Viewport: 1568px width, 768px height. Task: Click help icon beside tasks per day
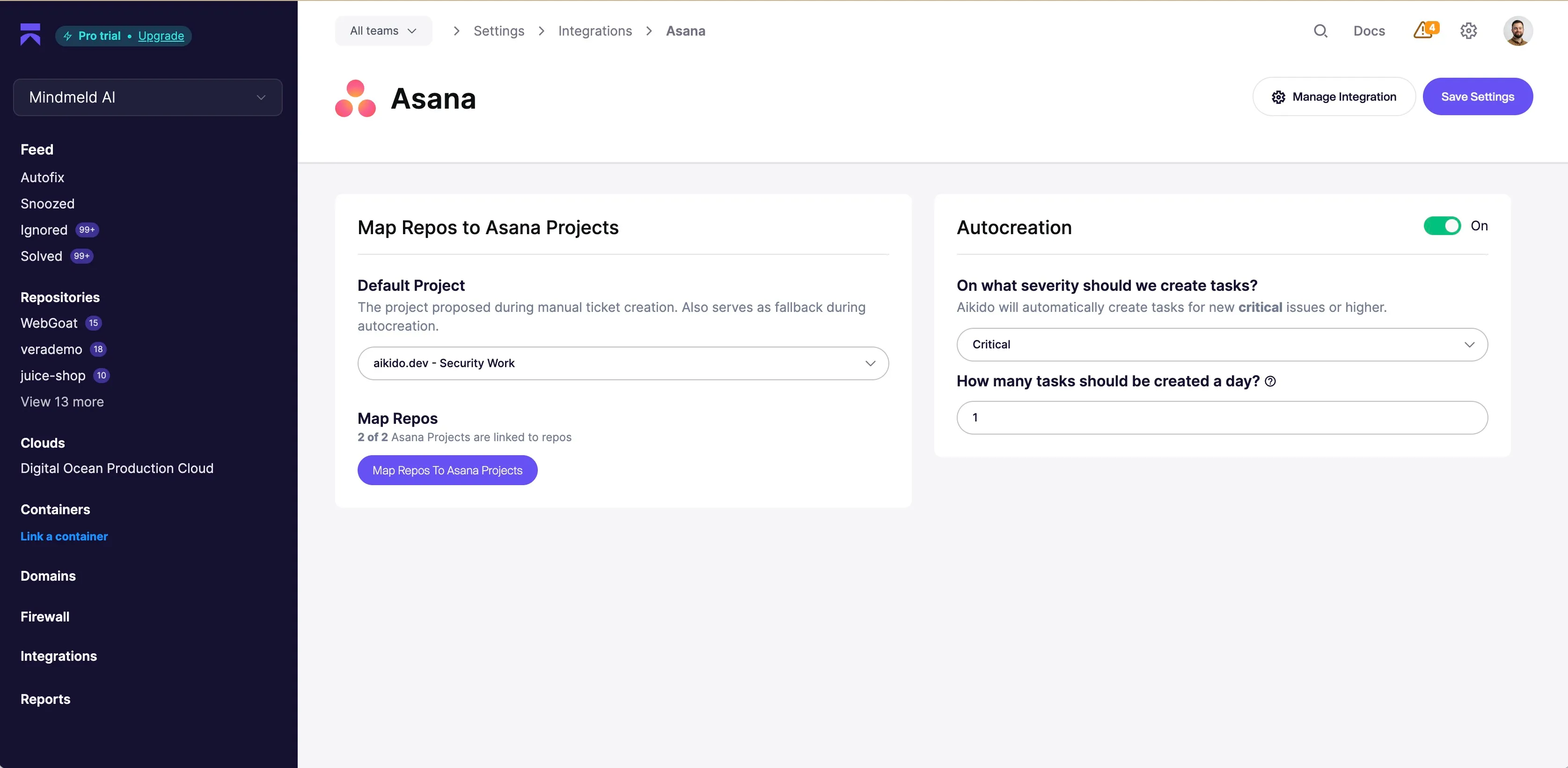pos(1270,381)
